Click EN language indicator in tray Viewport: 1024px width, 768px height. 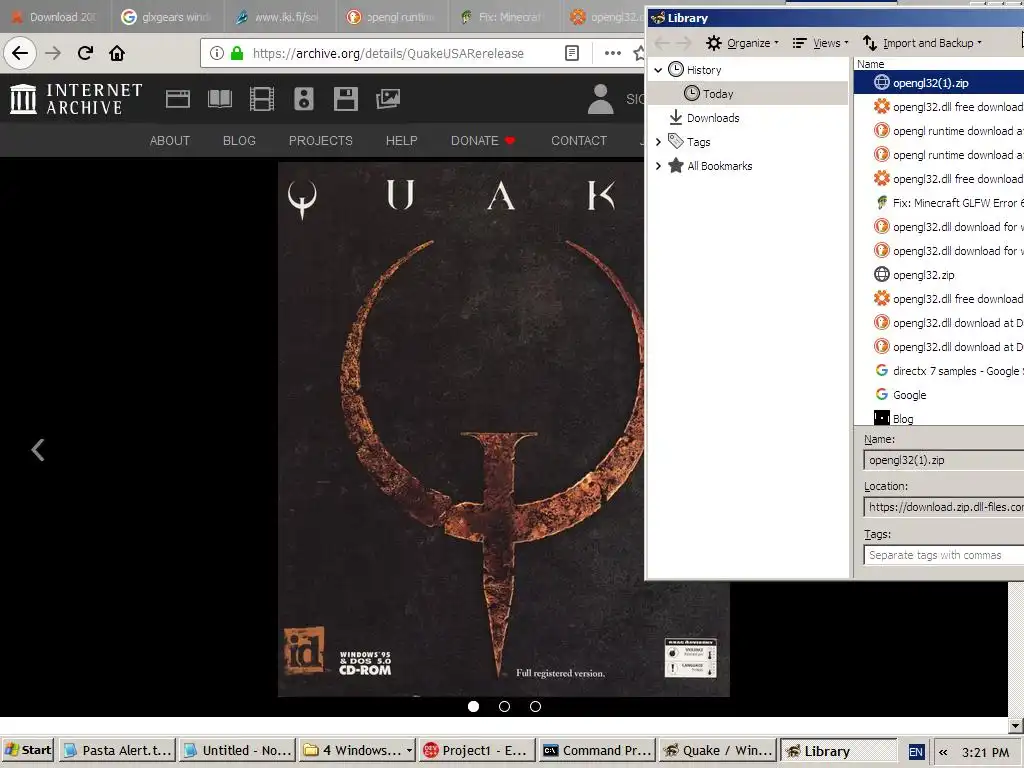(916, 752)
